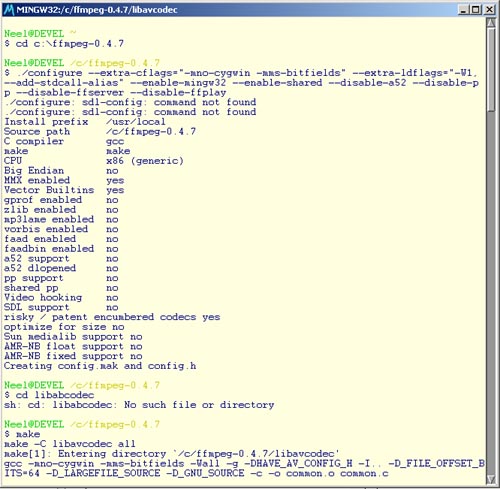Click the 'optimize for size no' line
This screenshot has width=500, height=489.
pyautogui.click(x=64, y=327)
